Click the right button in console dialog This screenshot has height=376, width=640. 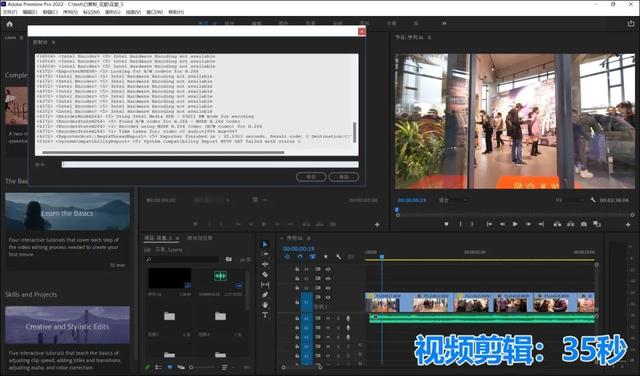[x=344, y=177]
